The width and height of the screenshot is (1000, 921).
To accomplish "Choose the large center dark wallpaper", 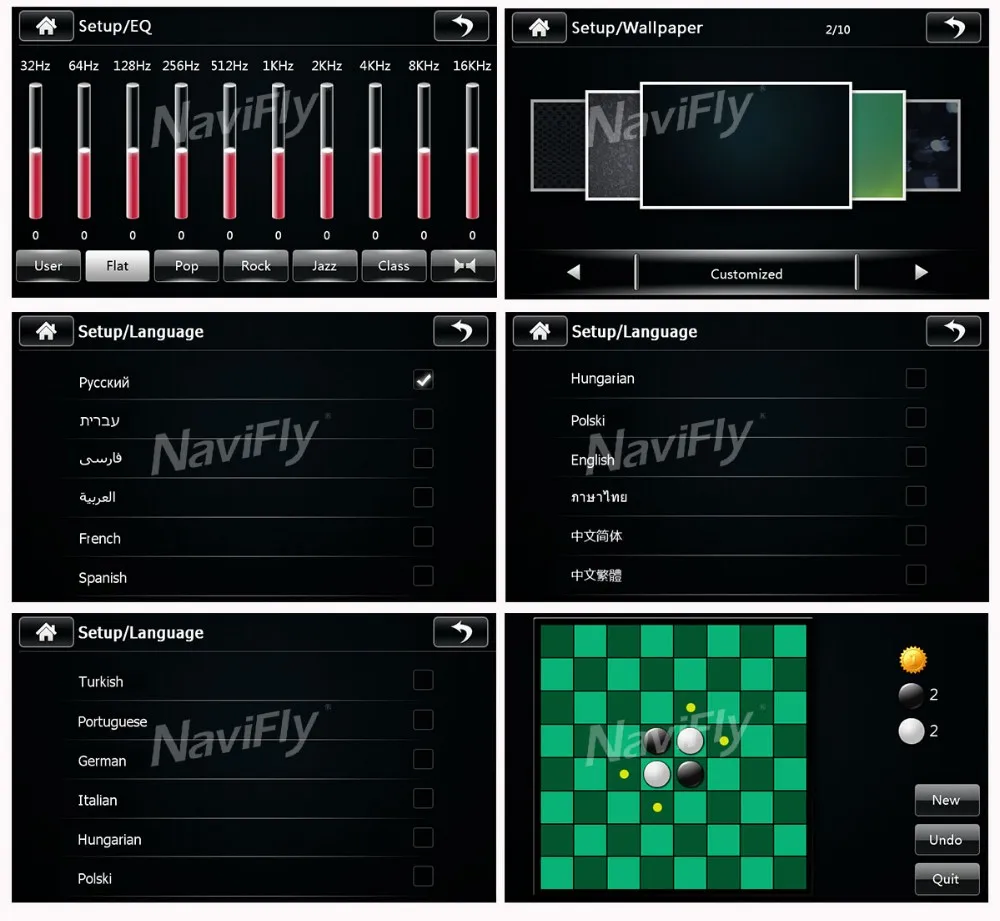I will 746,145.
